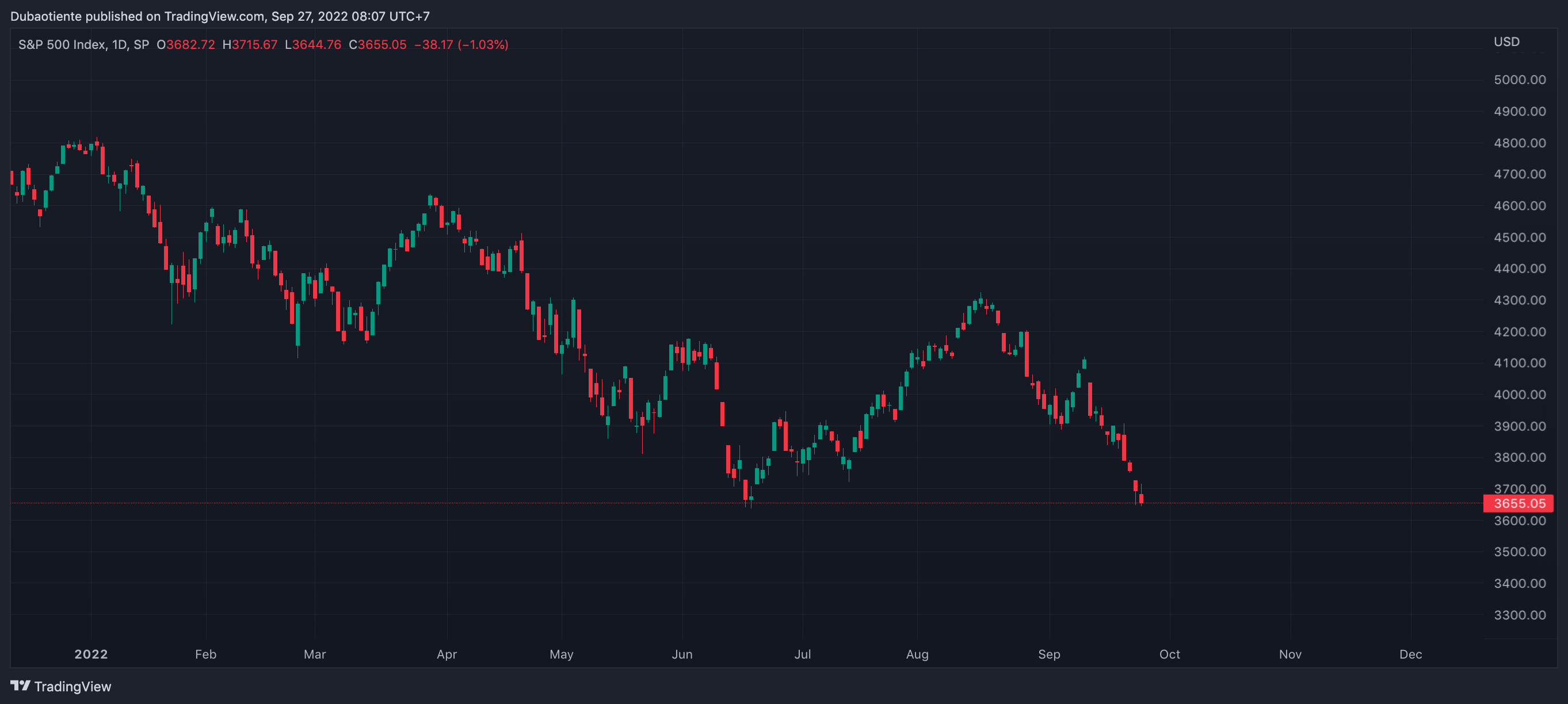Click the 5000.00 price axis label
This screenshot has height=704, width=1568.
[1519, 80]
